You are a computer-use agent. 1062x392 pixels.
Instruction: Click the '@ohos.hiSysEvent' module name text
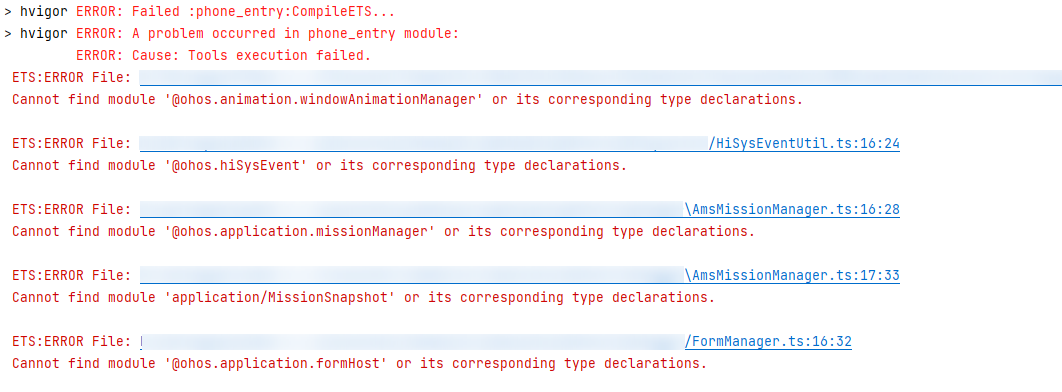pyautogui.click(x=236, y=165)
